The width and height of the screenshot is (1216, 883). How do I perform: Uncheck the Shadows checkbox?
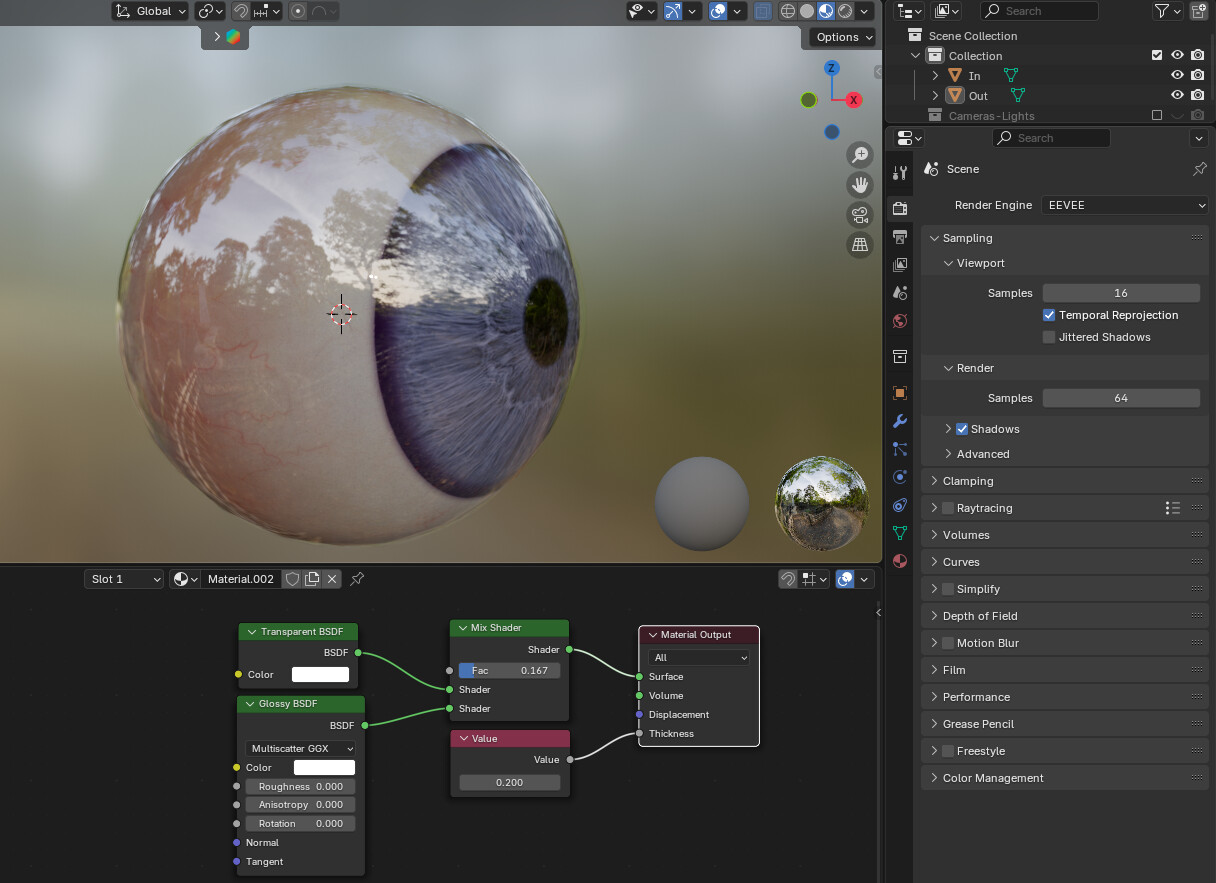click(x=962, y=429)
